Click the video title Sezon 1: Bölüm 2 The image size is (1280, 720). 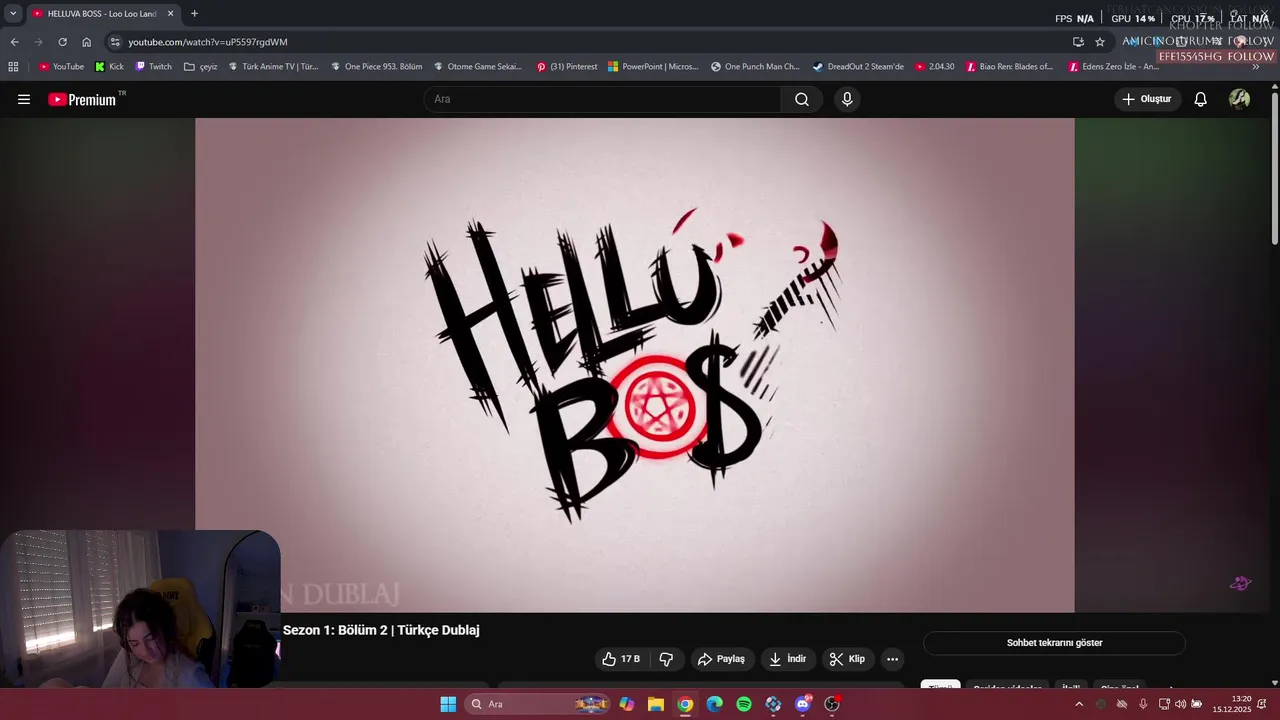[381, 630]
